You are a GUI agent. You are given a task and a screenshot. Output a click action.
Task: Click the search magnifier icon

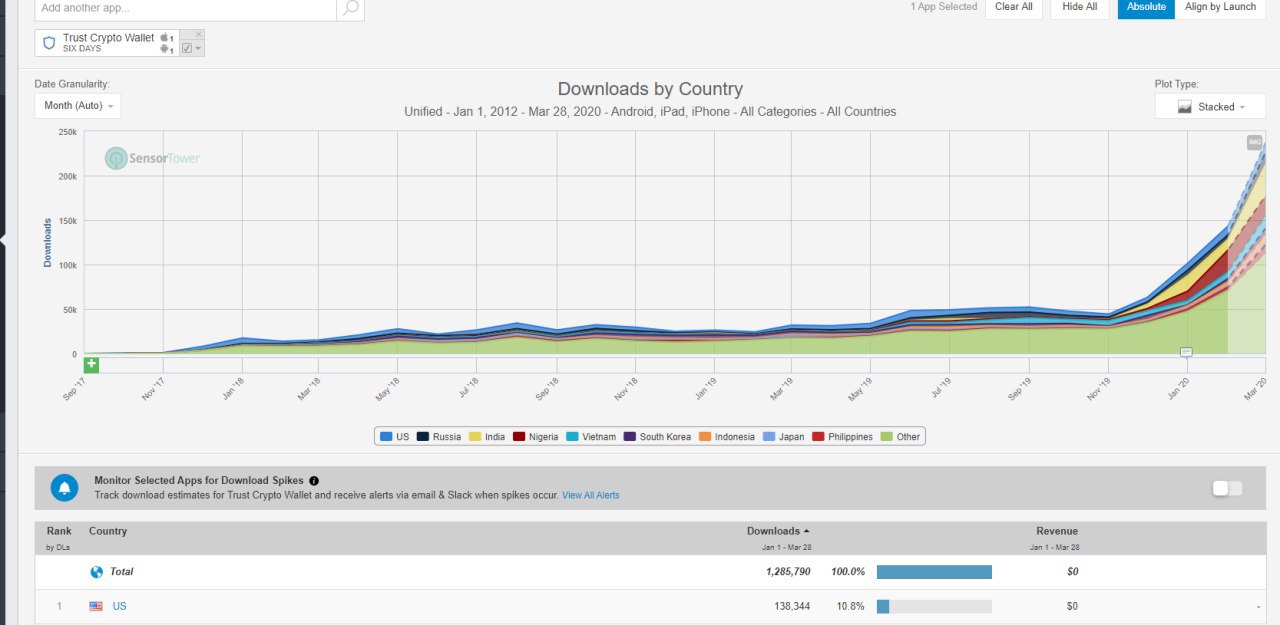(x=350, y=8)
